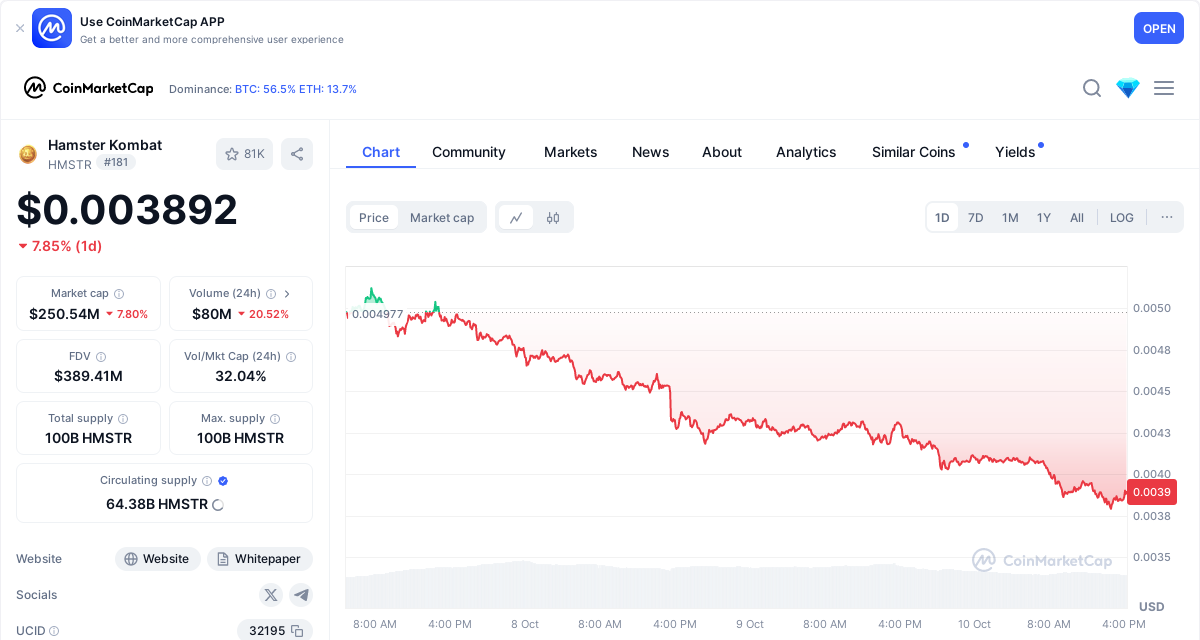This screenshot has width=1200, height=640.
Task: Open the X (Twitter) social link
Action: 271,595
